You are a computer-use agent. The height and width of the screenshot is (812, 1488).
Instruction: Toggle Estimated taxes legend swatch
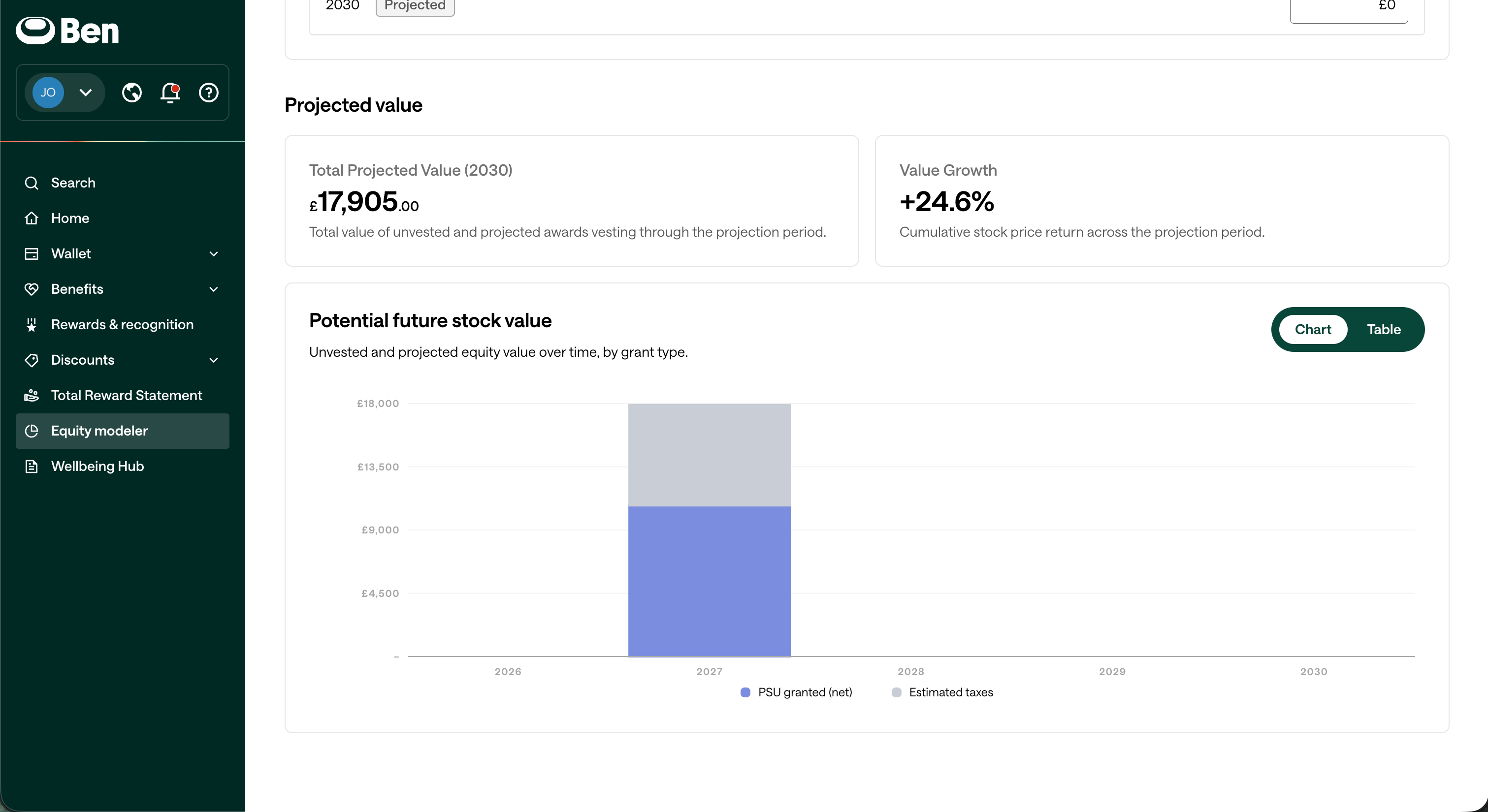click(897, 692)
